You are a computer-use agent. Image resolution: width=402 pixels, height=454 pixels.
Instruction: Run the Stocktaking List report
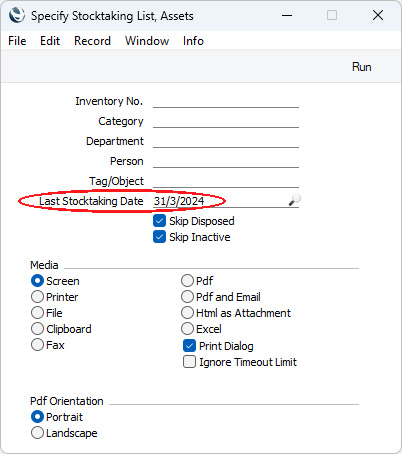click(x=361, y=67)
